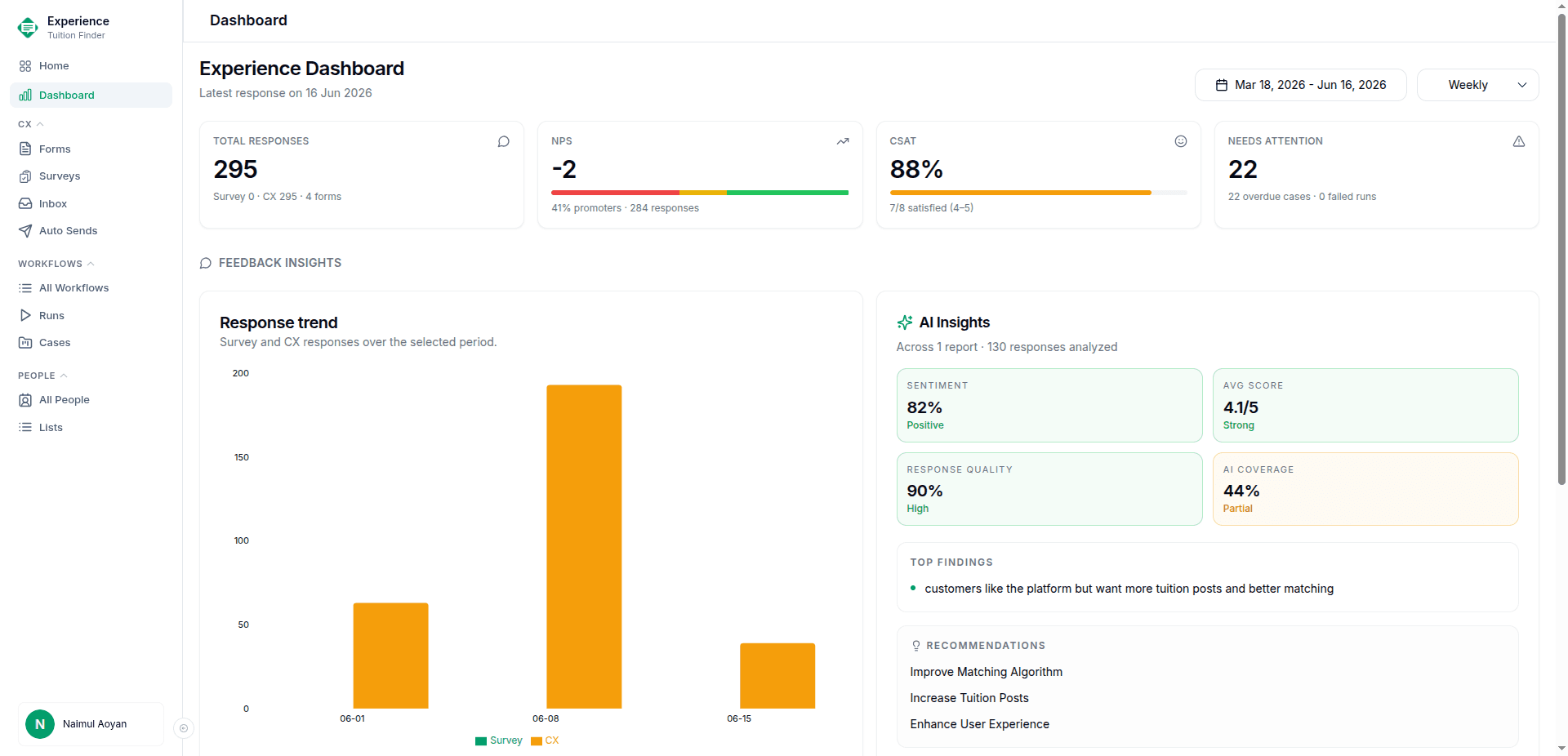Click the speech bubble icon in Total Responses card
Image resolution: width=1568 pixels, height=756 pixels.
504,142
